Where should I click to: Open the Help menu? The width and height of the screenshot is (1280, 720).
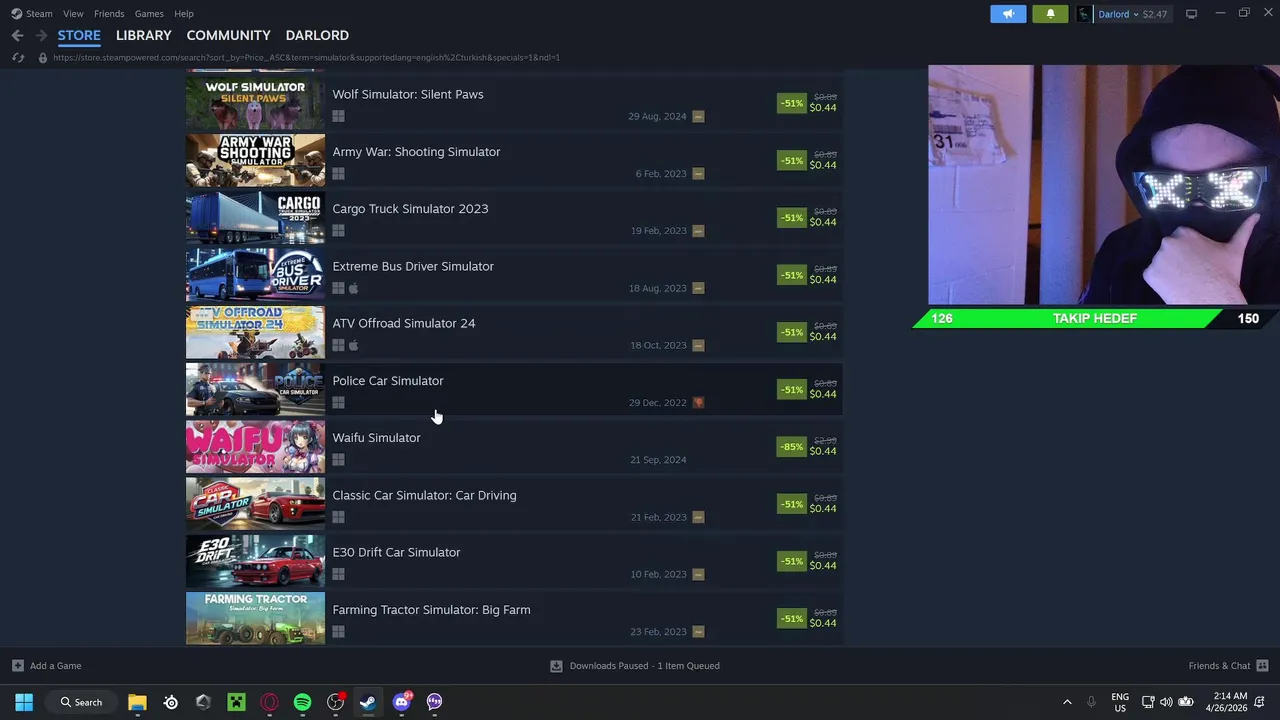tap(184, 14)
